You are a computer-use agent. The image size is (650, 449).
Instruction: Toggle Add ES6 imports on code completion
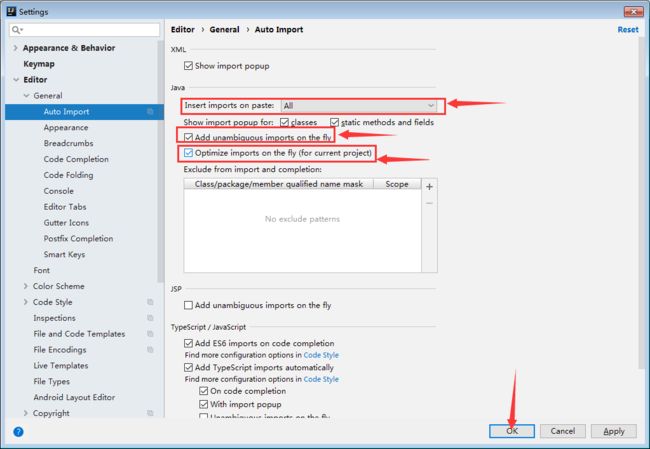click(188, 343)
